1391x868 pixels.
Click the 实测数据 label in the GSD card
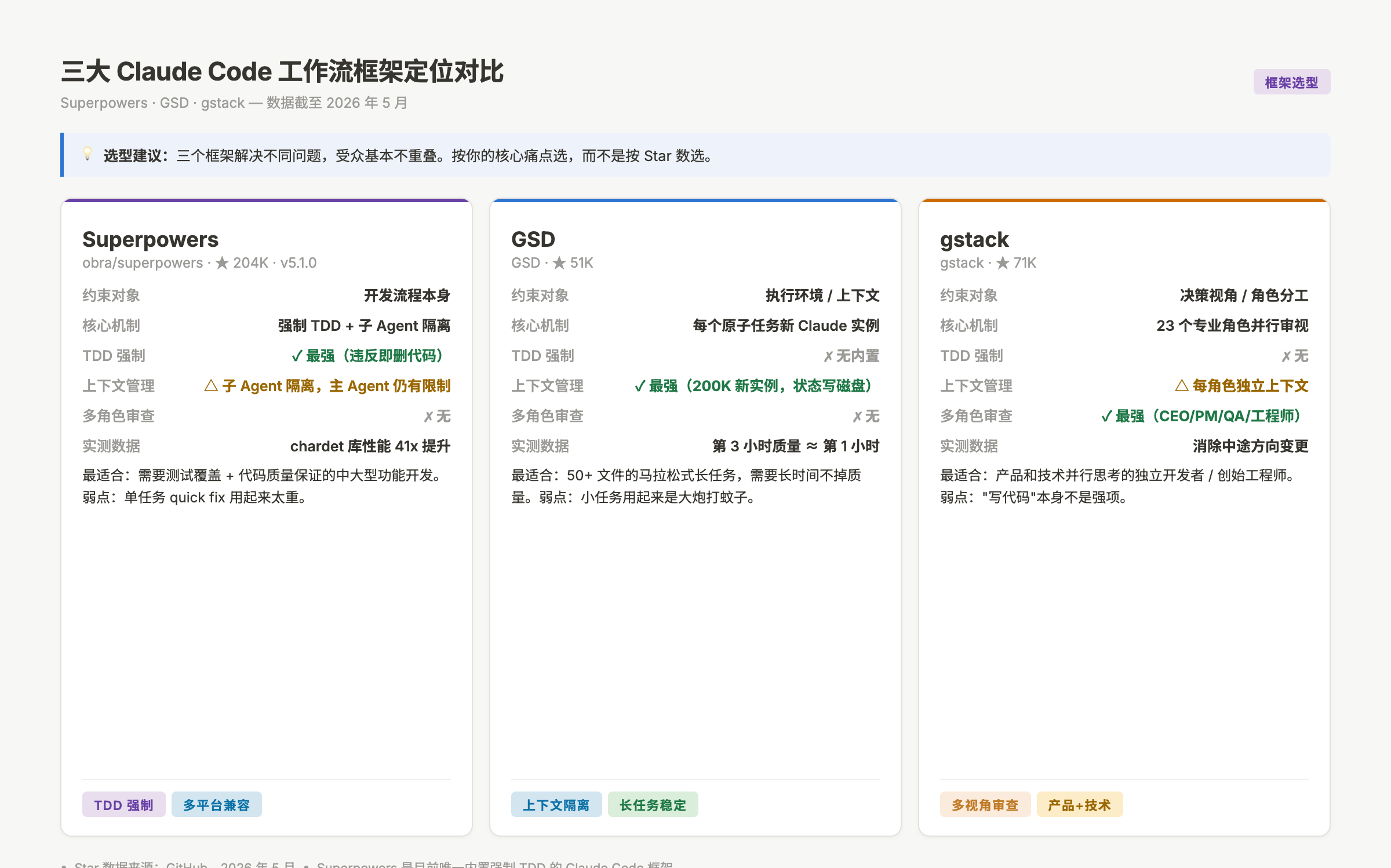(540, 446)
